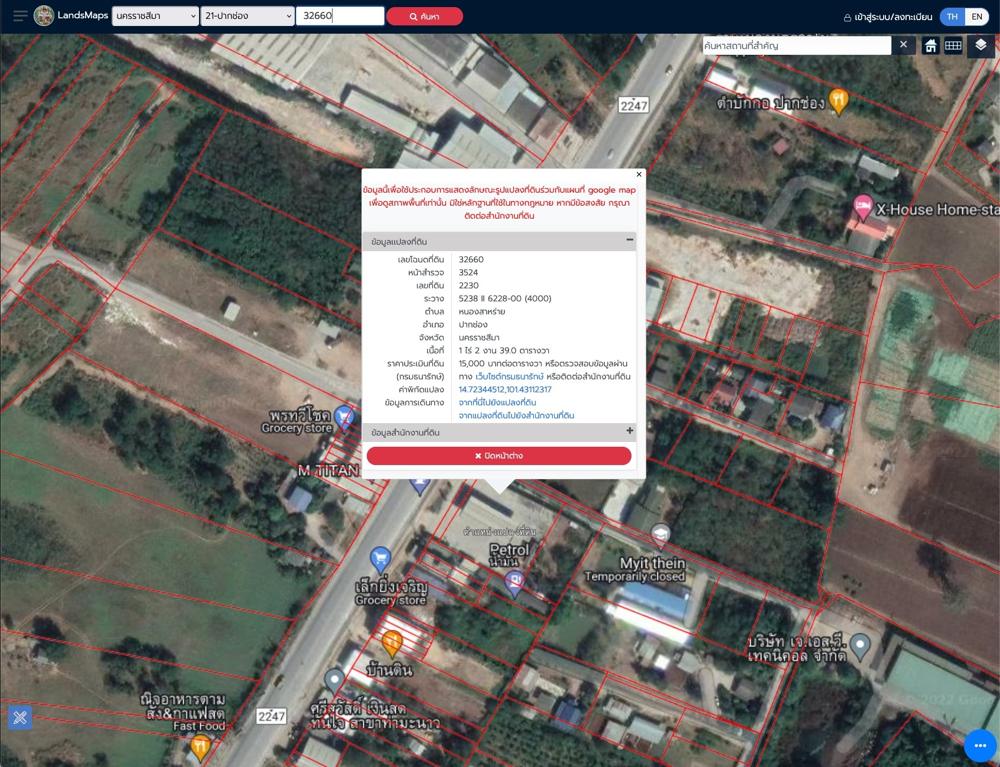Focus the ค้นหาสถานที่สำคัญ place search field

797,45
